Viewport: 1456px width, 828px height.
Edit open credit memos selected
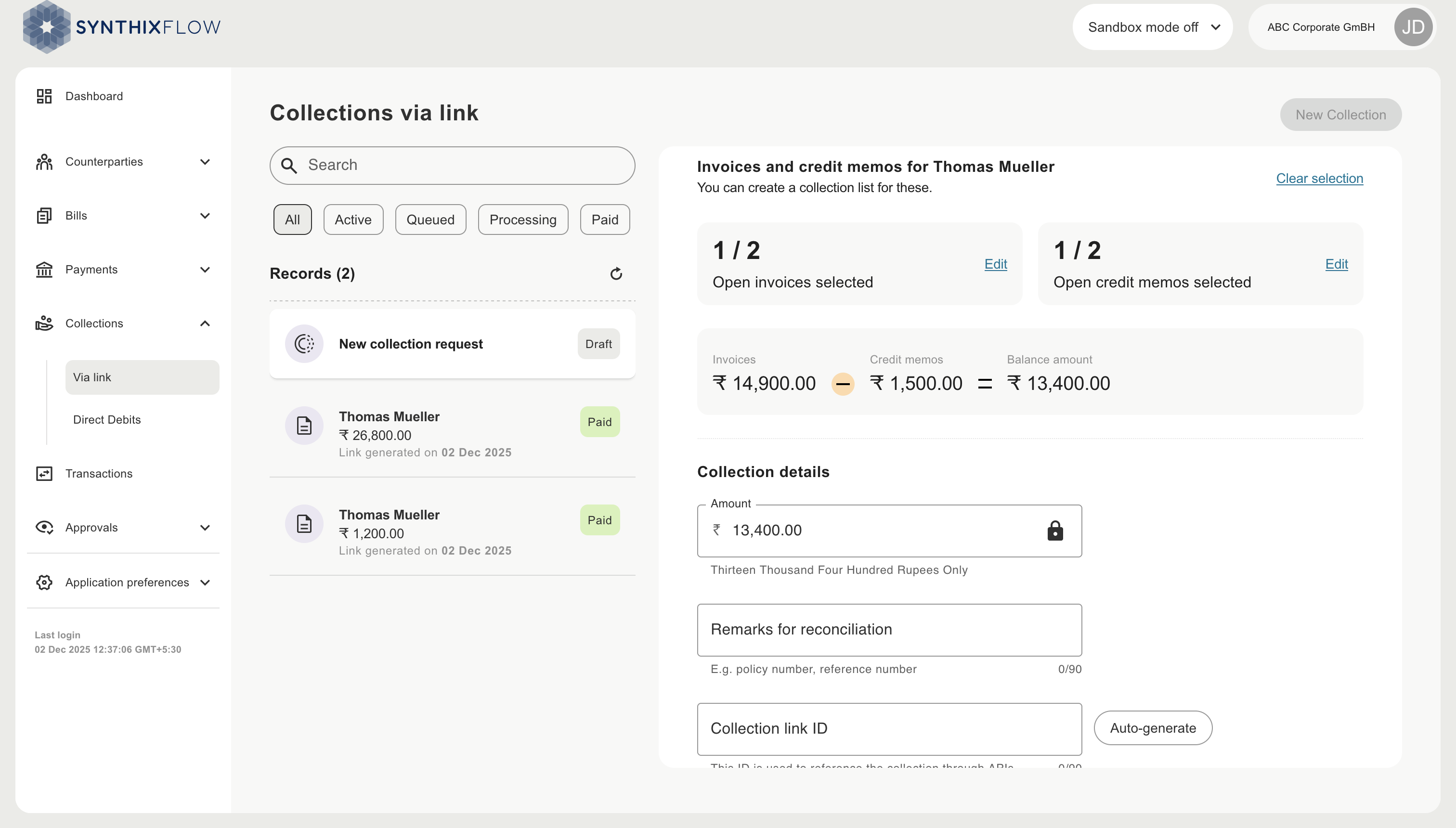tap(1337, 264)
